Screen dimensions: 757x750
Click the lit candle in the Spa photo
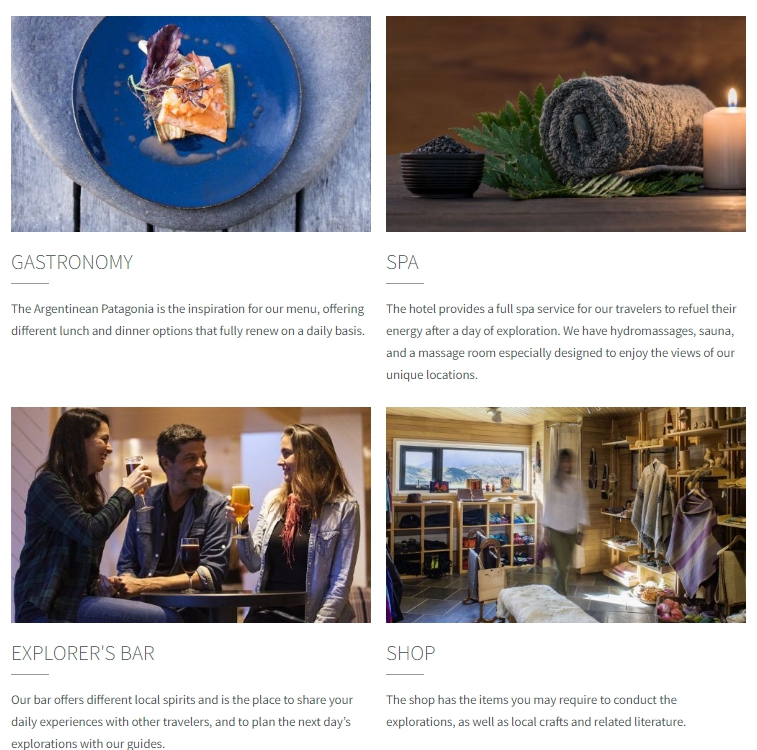point(724,140)
